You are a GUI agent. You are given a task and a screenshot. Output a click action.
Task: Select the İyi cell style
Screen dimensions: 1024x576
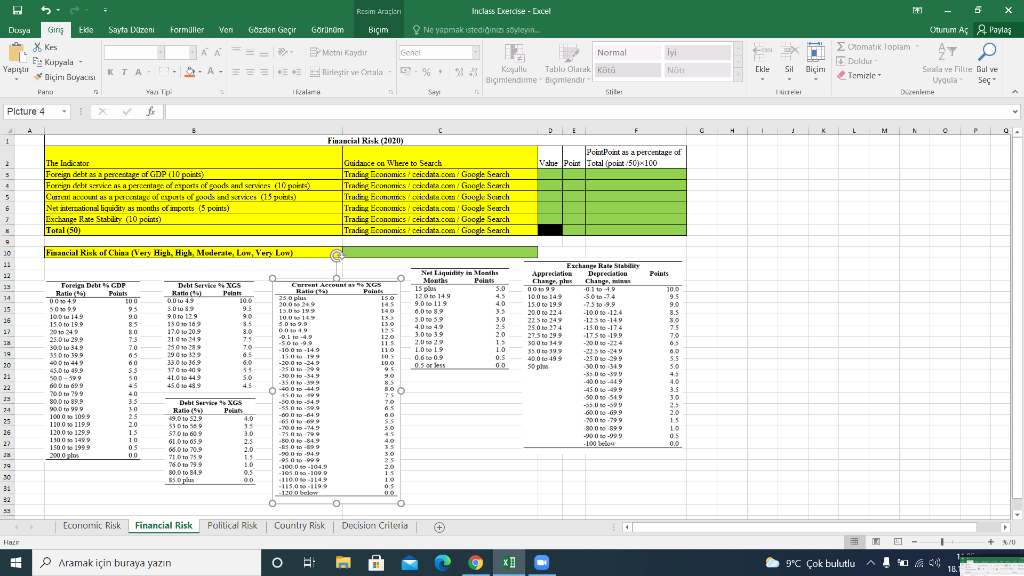pyautogui.click(x=697, y=52)
